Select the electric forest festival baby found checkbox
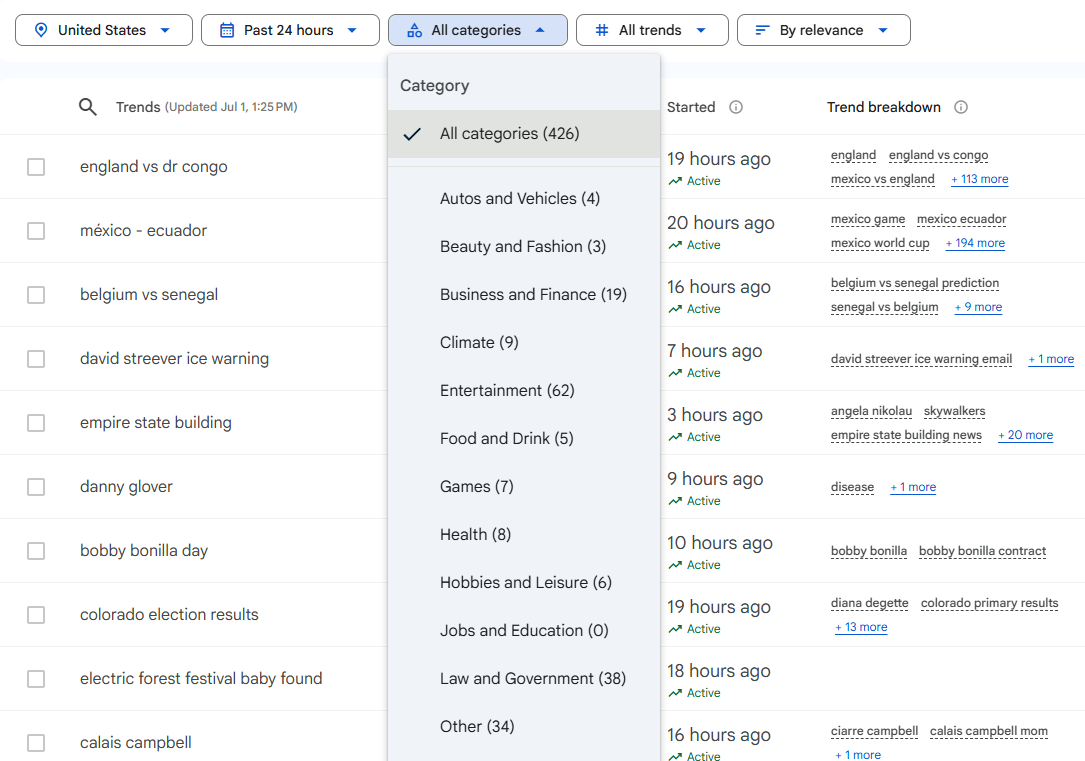 [x=36, y=679]
